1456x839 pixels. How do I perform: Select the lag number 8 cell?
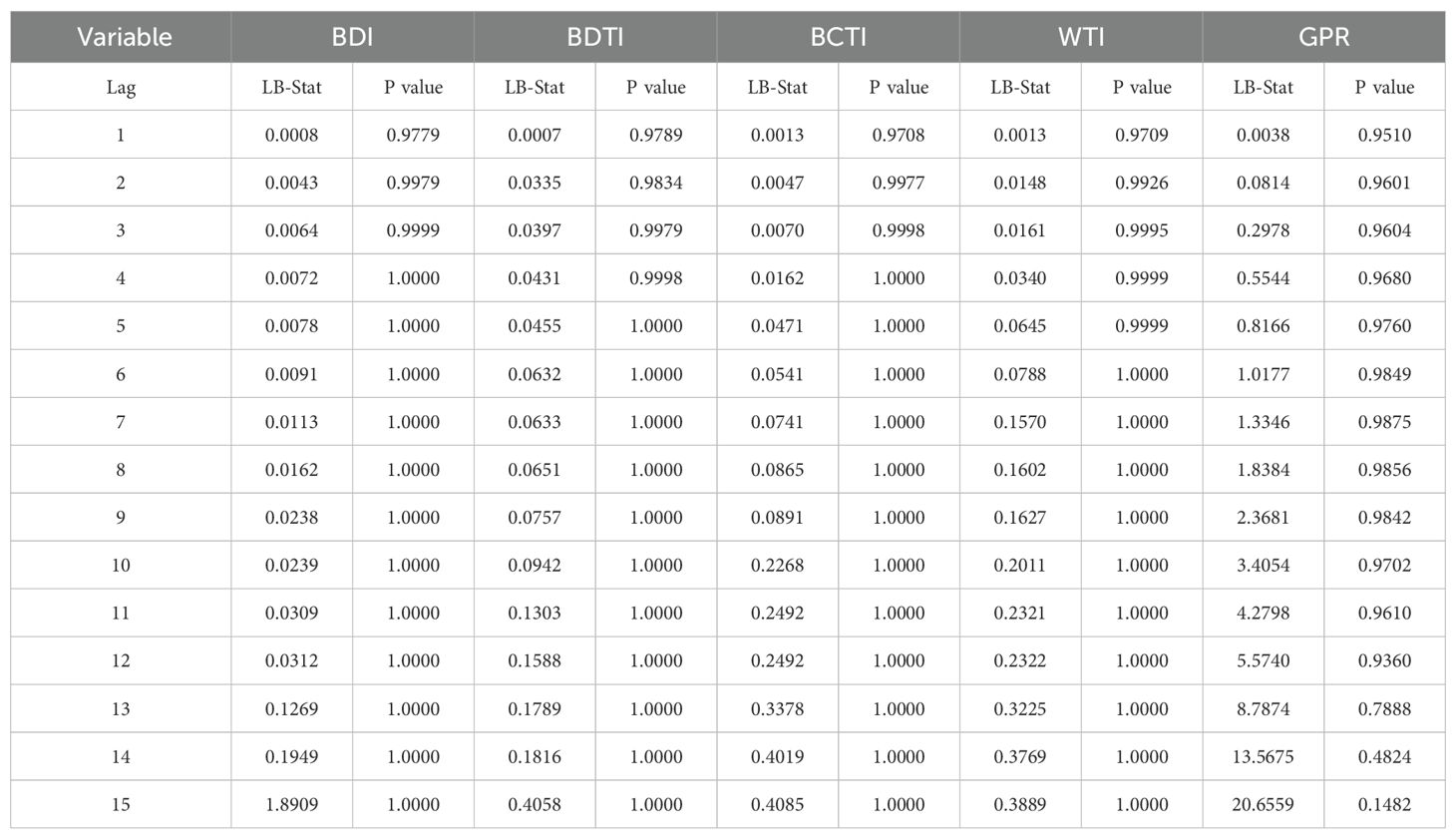click(x=121, y=470)
